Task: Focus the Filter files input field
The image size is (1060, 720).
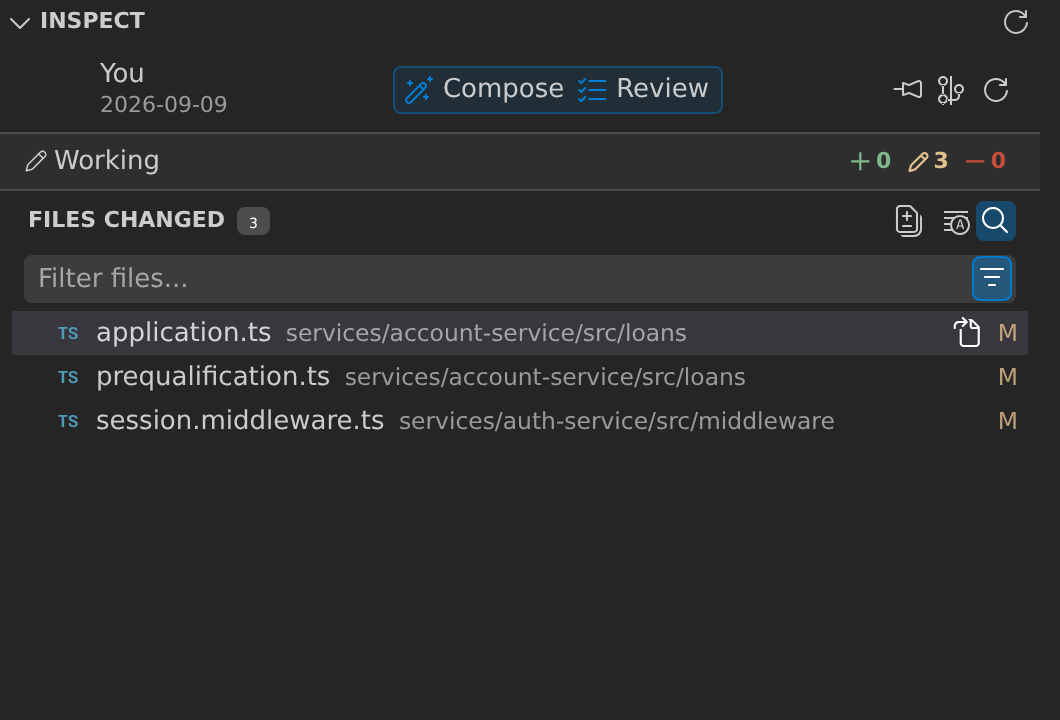Action: [x=498, y=279]
